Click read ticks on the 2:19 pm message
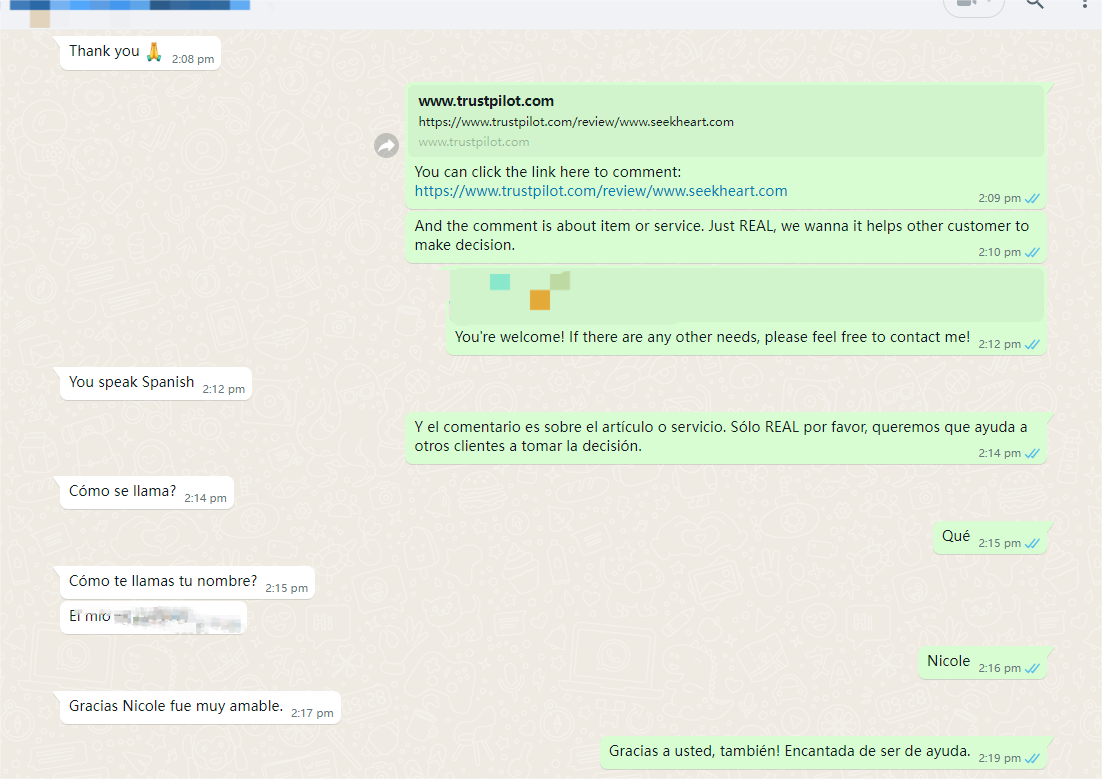Screen dimensions: 1102x779 tap(1033, 758)
